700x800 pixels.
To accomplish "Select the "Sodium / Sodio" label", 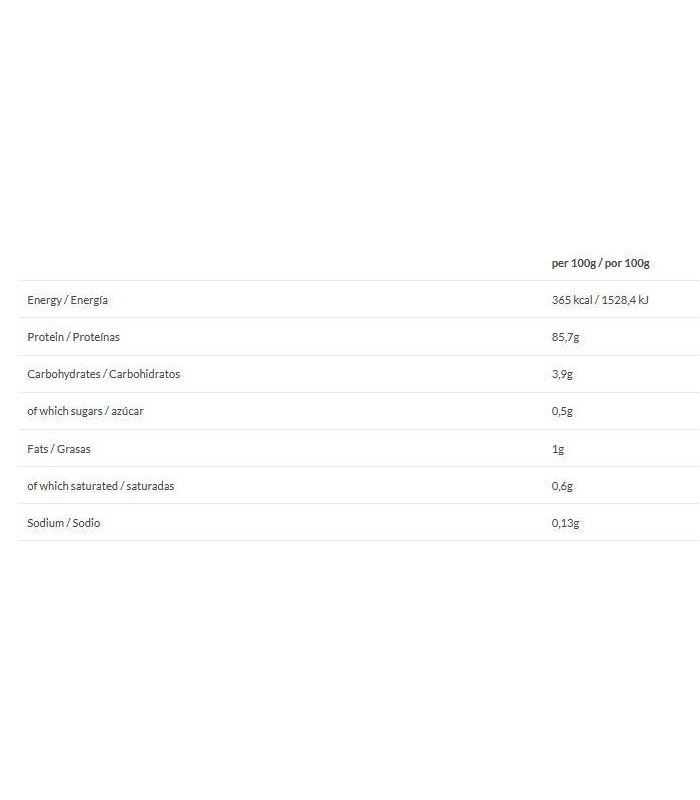I will tap(64, 523).
